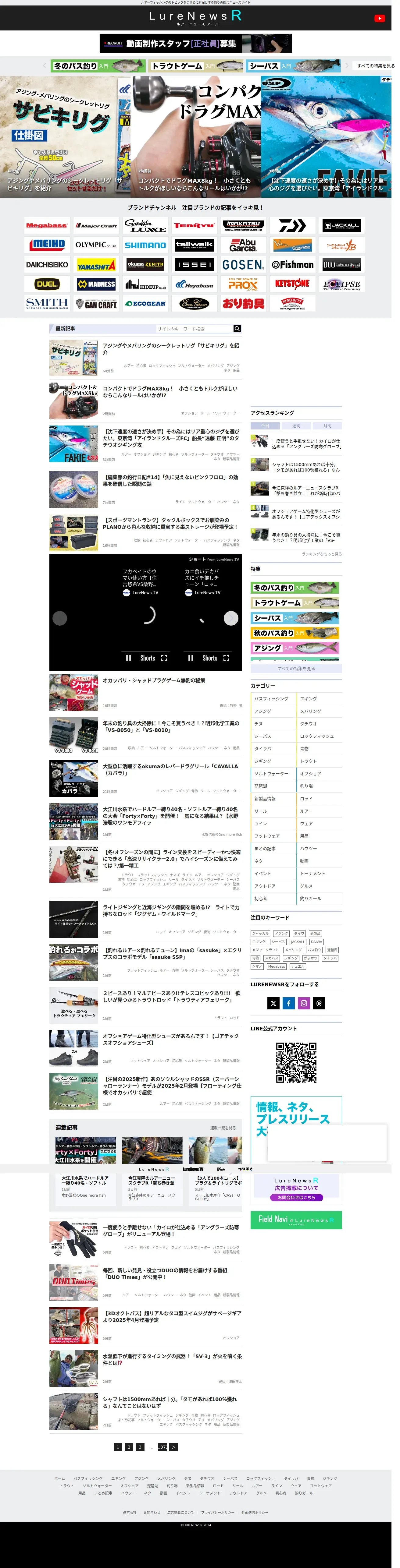Open the 運営会社 footer link
Screen dimensions: 400x1568
point(130,1512)
